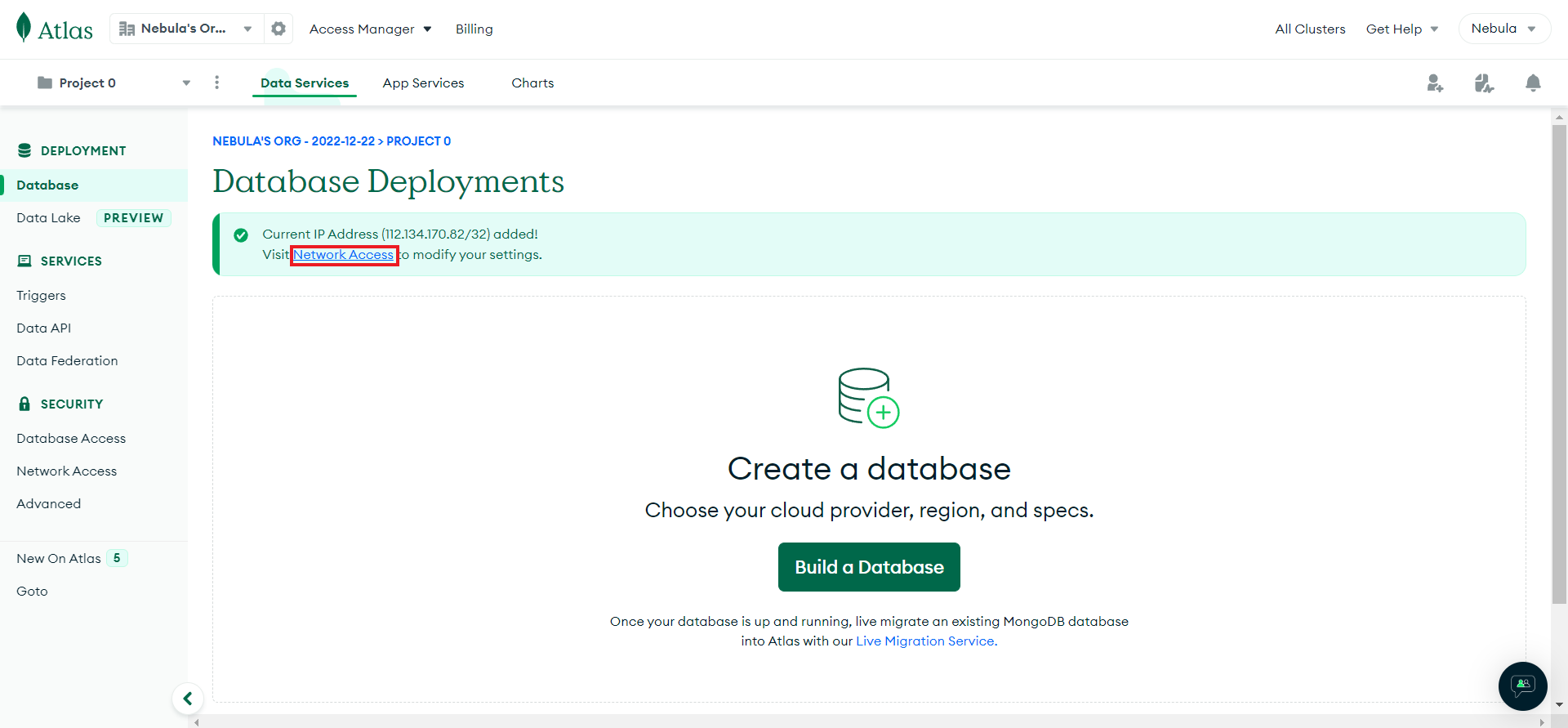Open Data API in the sidebar
This screenshot has height=728, width=1568.
(43, 328)
